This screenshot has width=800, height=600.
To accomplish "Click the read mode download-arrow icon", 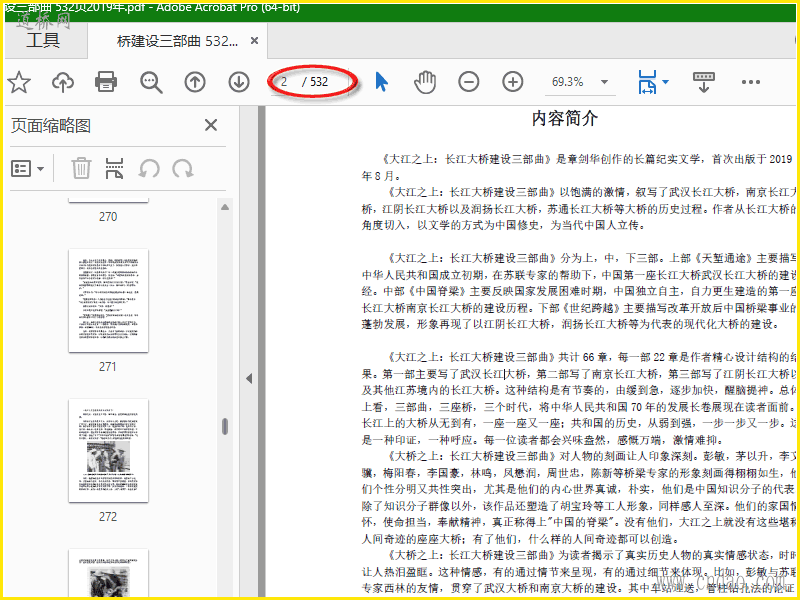I will tap(704, 82).
